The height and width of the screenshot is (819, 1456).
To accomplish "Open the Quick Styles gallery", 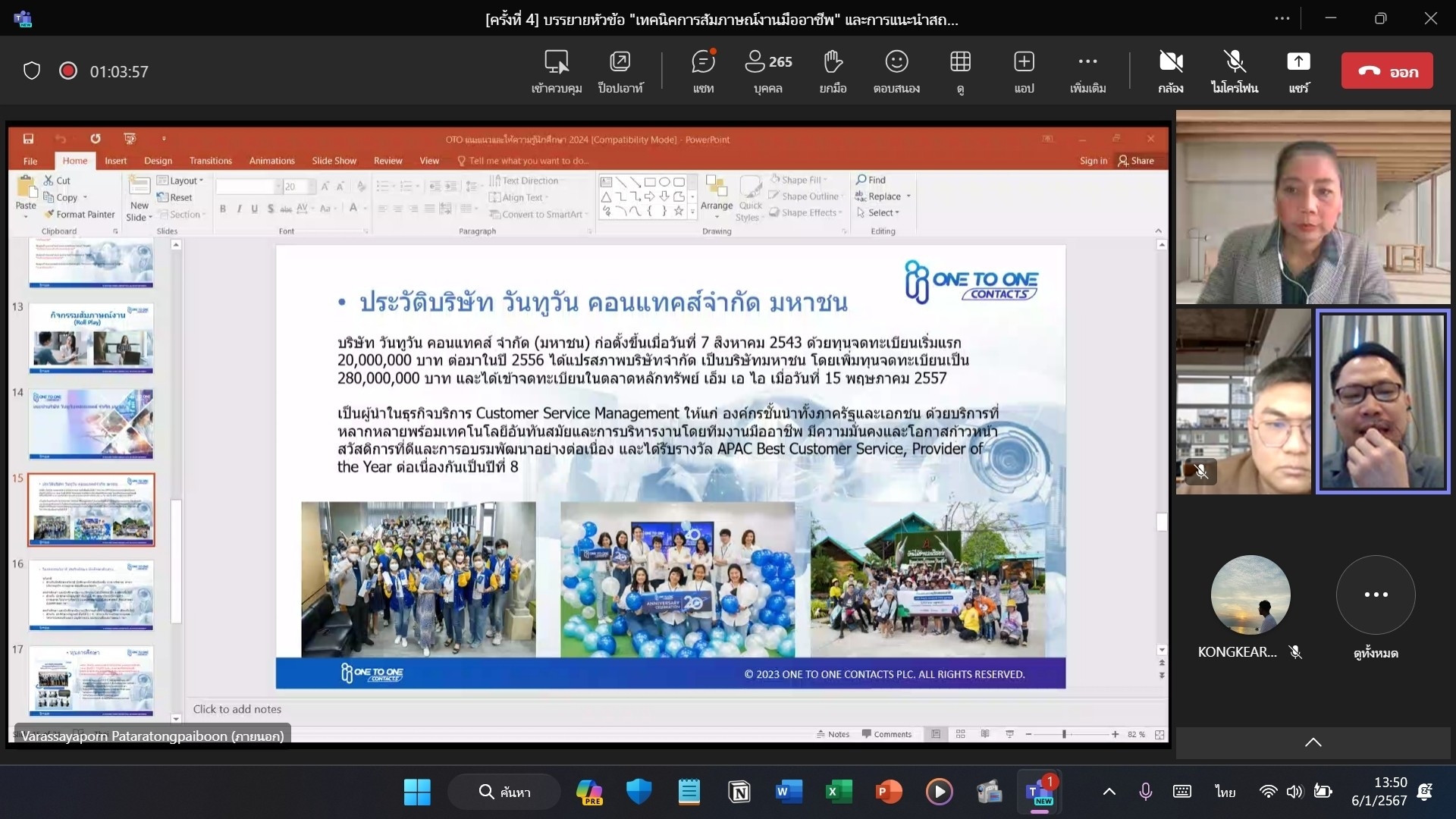I will [750, 199].
